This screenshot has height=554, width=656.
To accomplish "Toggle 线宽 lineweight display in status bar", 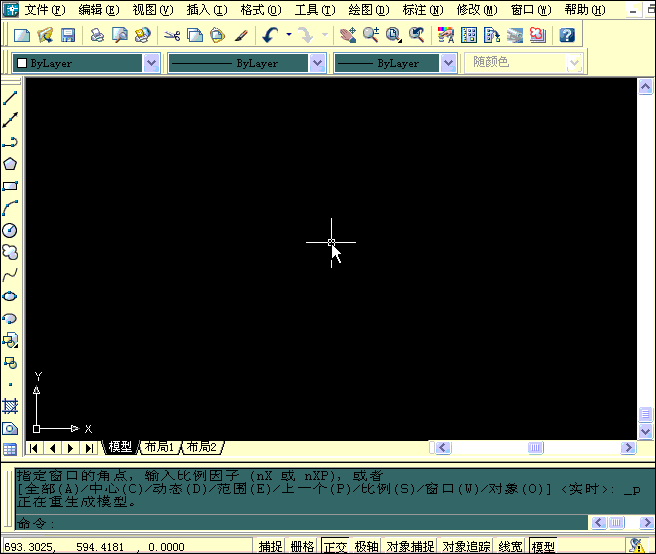I will click(510, 546).
